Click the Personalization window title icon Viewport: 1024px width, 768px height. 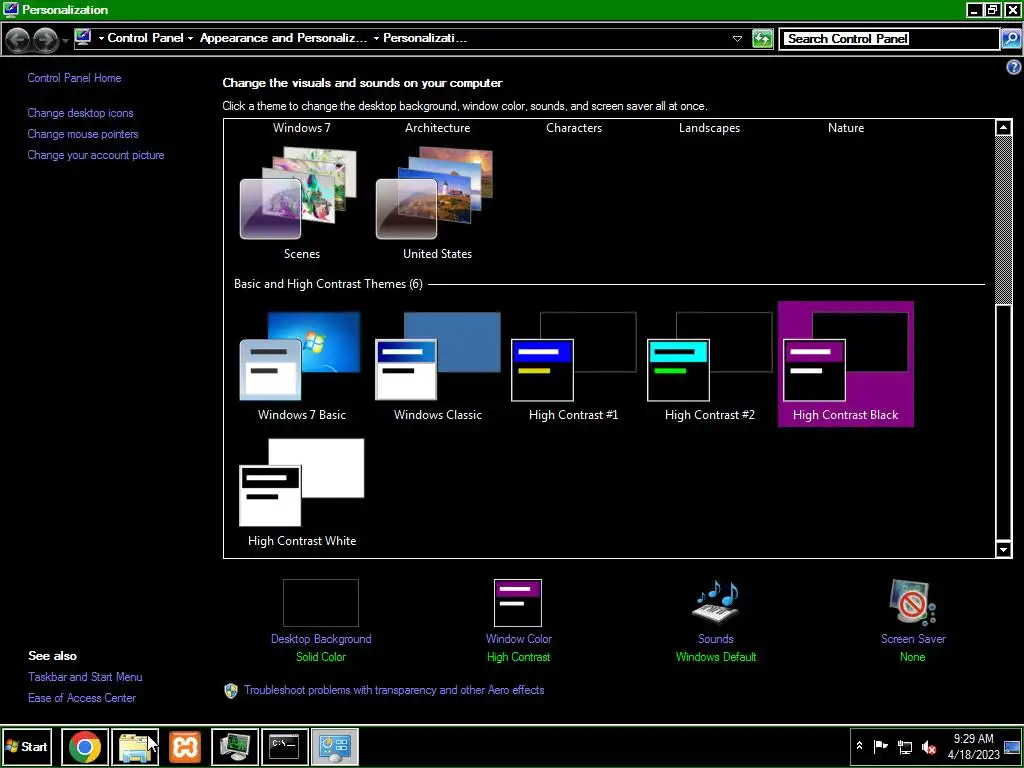tap(10, 9)
